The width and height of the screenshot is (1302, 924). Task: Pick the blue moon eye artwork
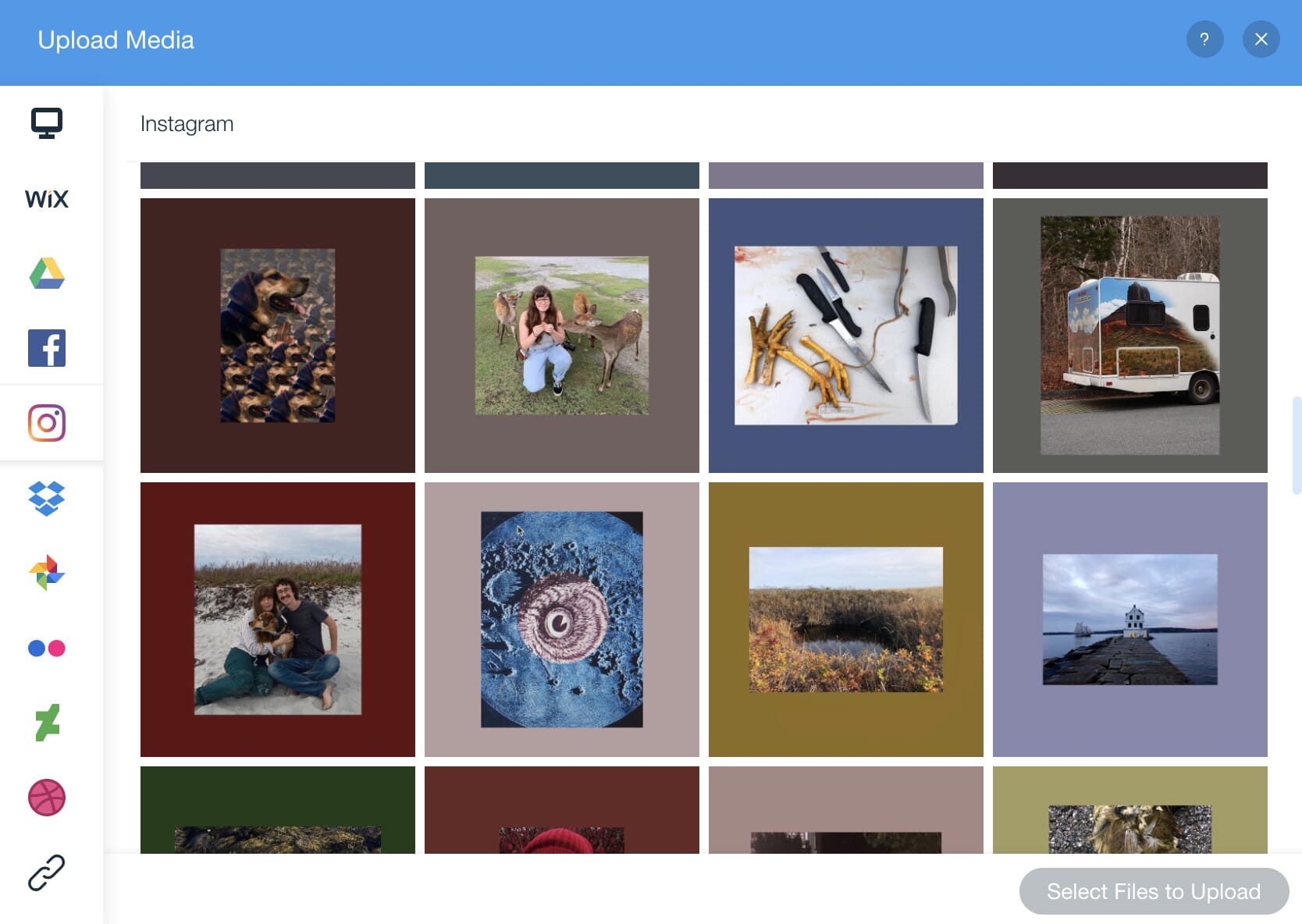pyautogui.click(x=562, y=620)
